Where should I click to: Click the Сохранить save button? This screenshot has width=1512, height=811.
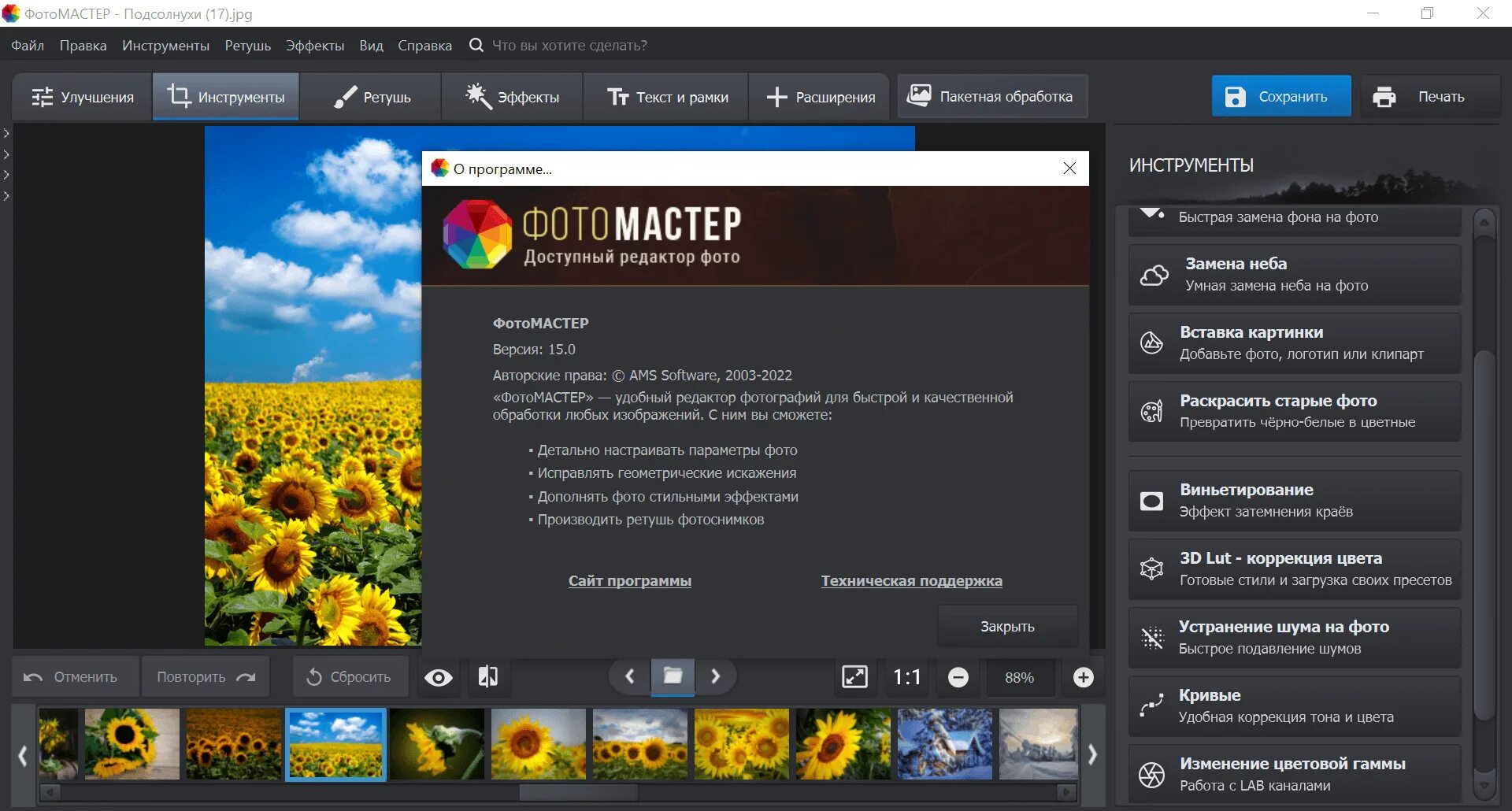click(x=1281, y=96)
